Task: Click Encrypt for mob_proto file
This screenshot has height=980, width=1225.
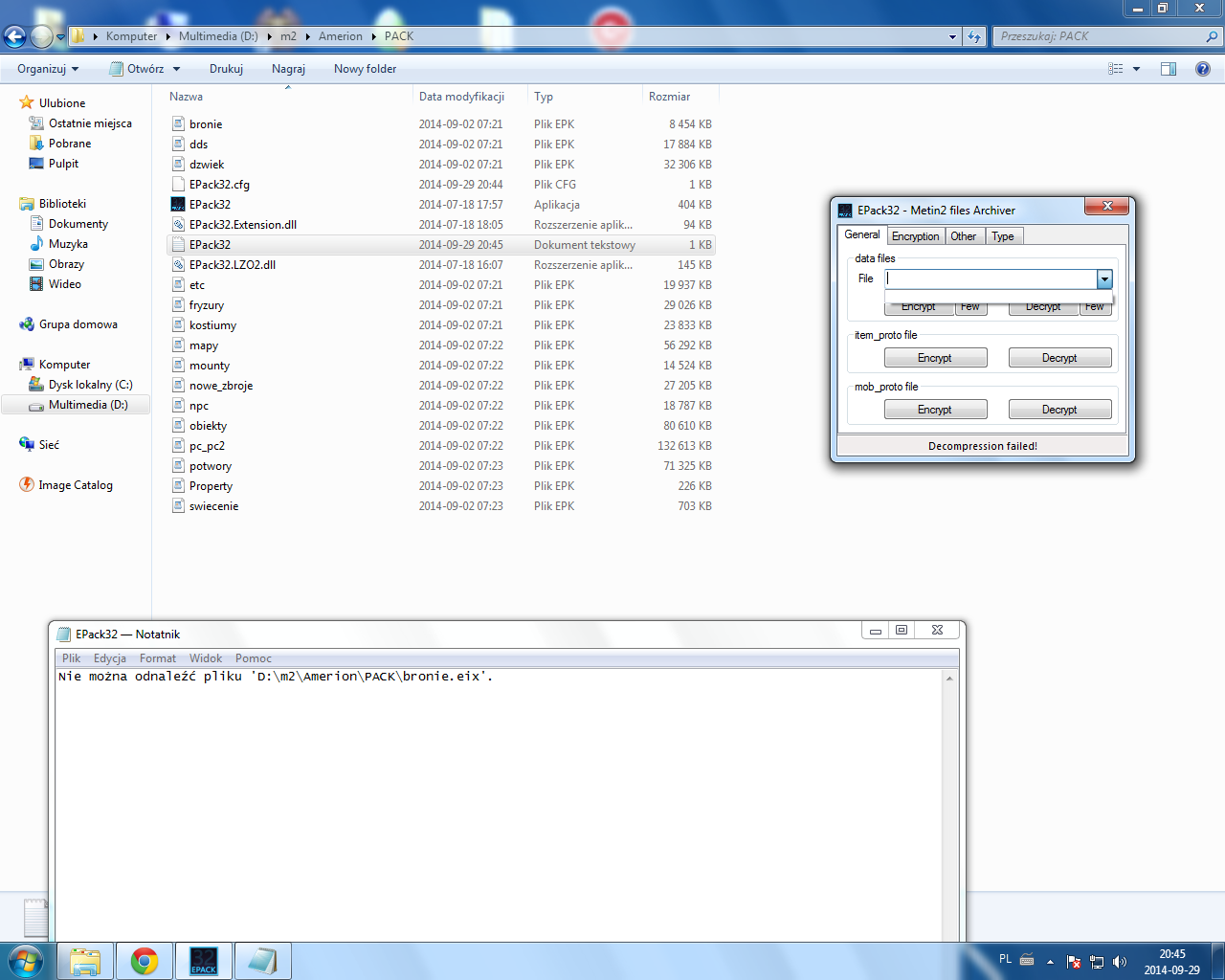Action: tap(935, 410)
